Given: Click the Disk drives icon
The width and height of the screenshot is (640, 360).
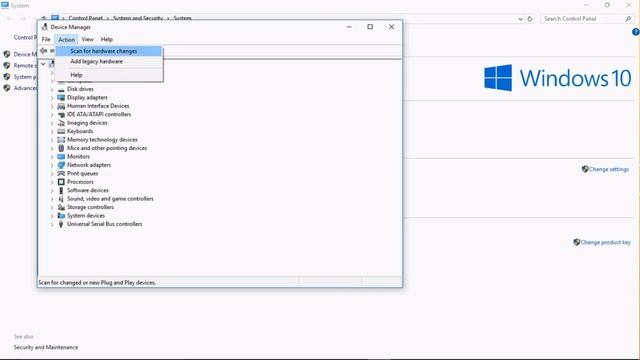Looking at the screenshot, I should [61, 89].
